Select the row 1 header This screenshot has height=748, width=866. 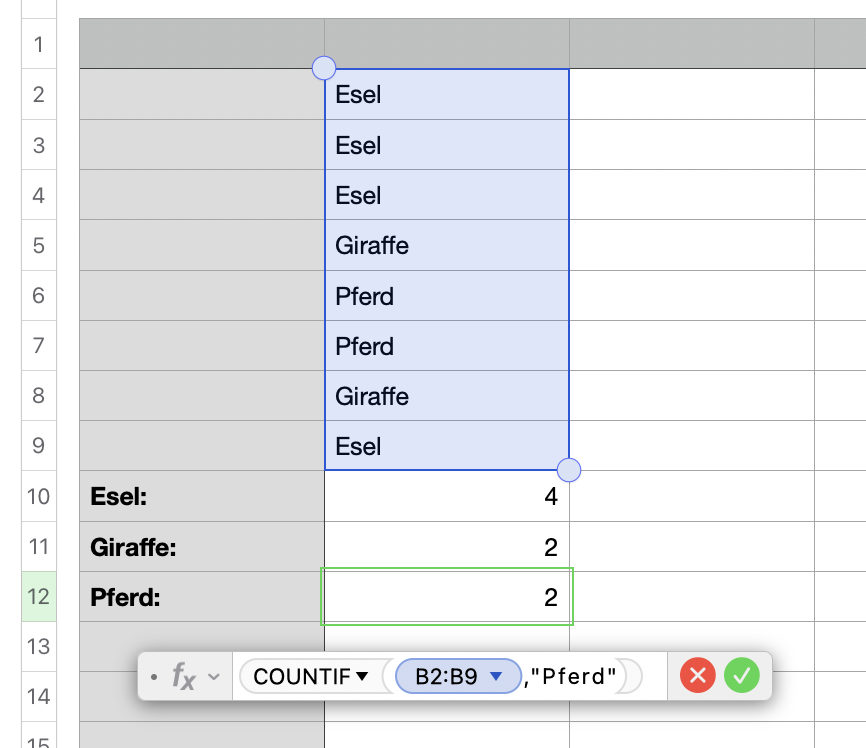click(39, 44)
